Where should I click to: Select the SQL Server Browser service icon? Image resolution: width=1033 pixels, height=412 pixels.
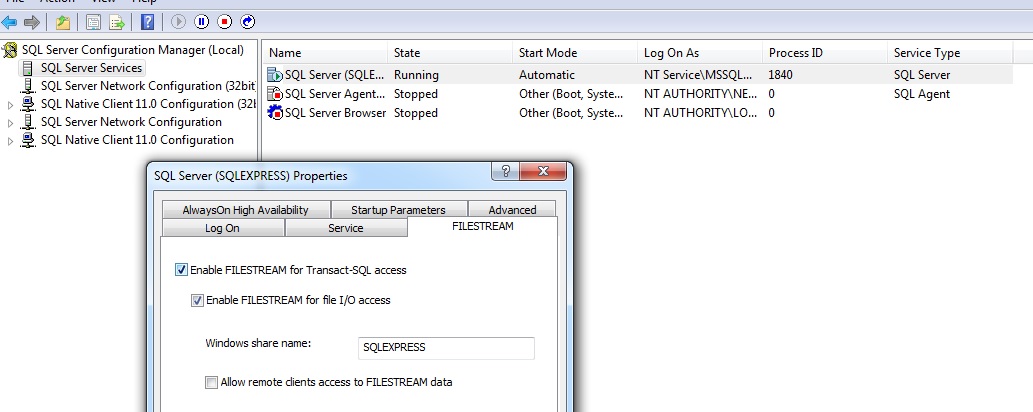click(275, 113)
